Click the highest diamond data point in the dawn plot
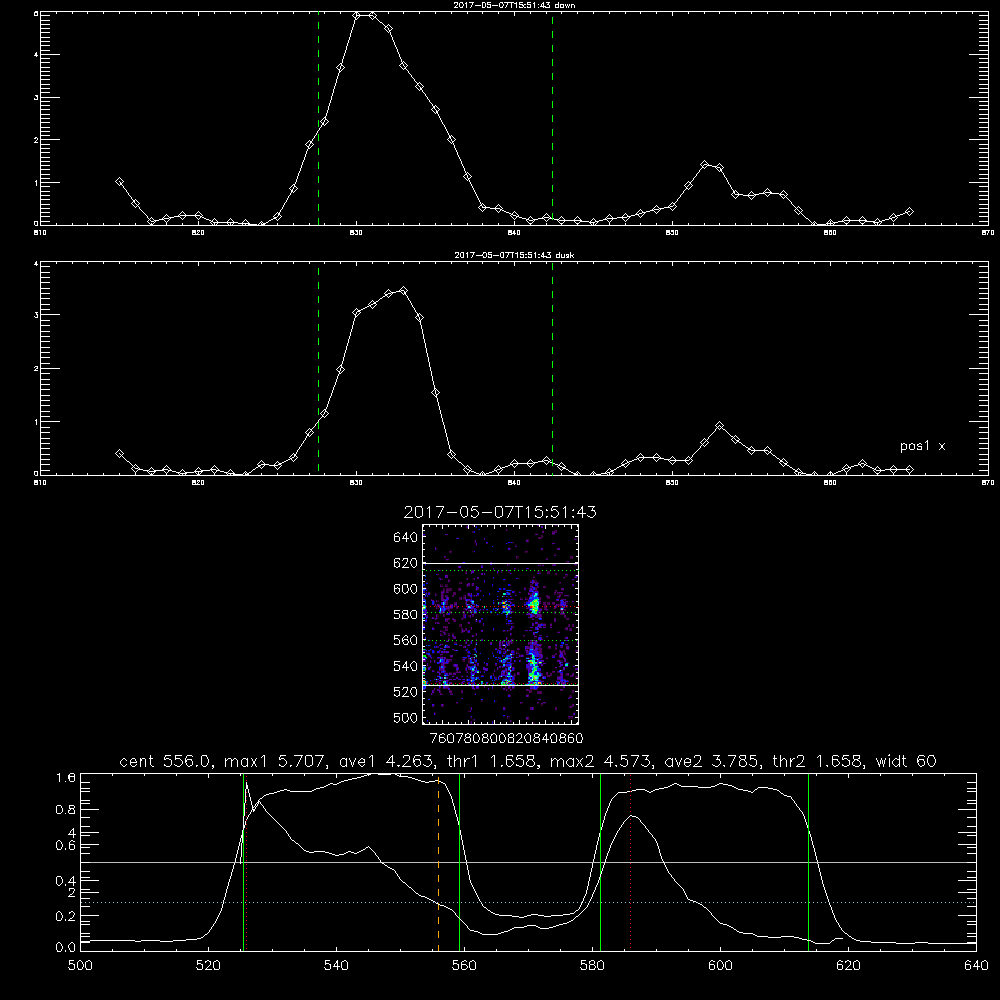Screen dimensions: 1000x1000 357,15
